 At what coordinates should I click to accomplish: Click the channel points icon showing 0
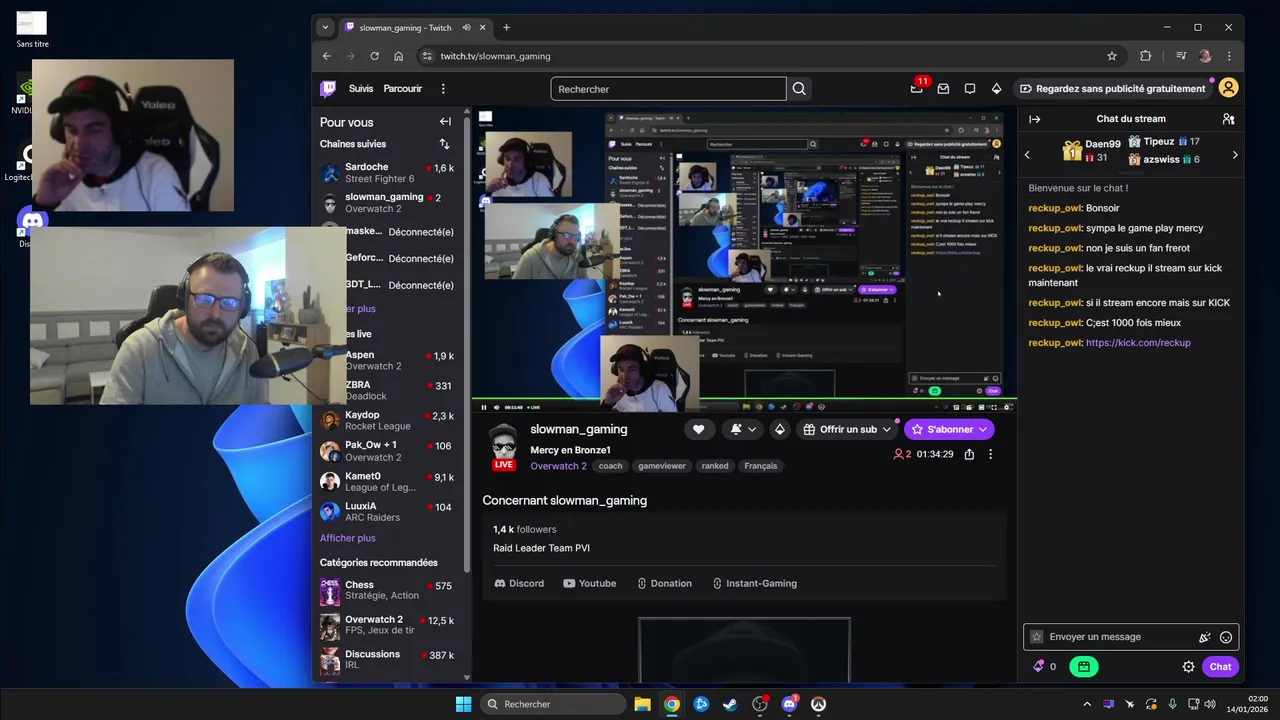(x=1044, y=666)
